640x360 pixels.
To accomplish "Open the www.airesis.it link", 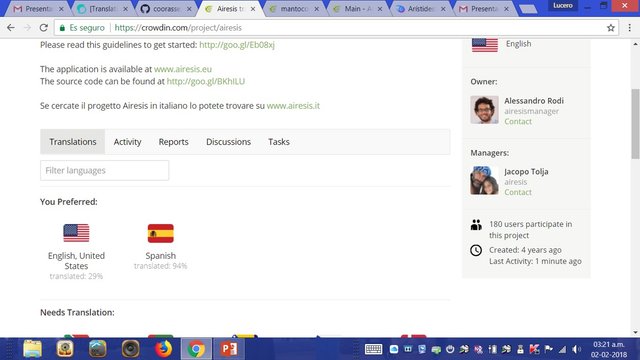I will [x=293, y=106].
